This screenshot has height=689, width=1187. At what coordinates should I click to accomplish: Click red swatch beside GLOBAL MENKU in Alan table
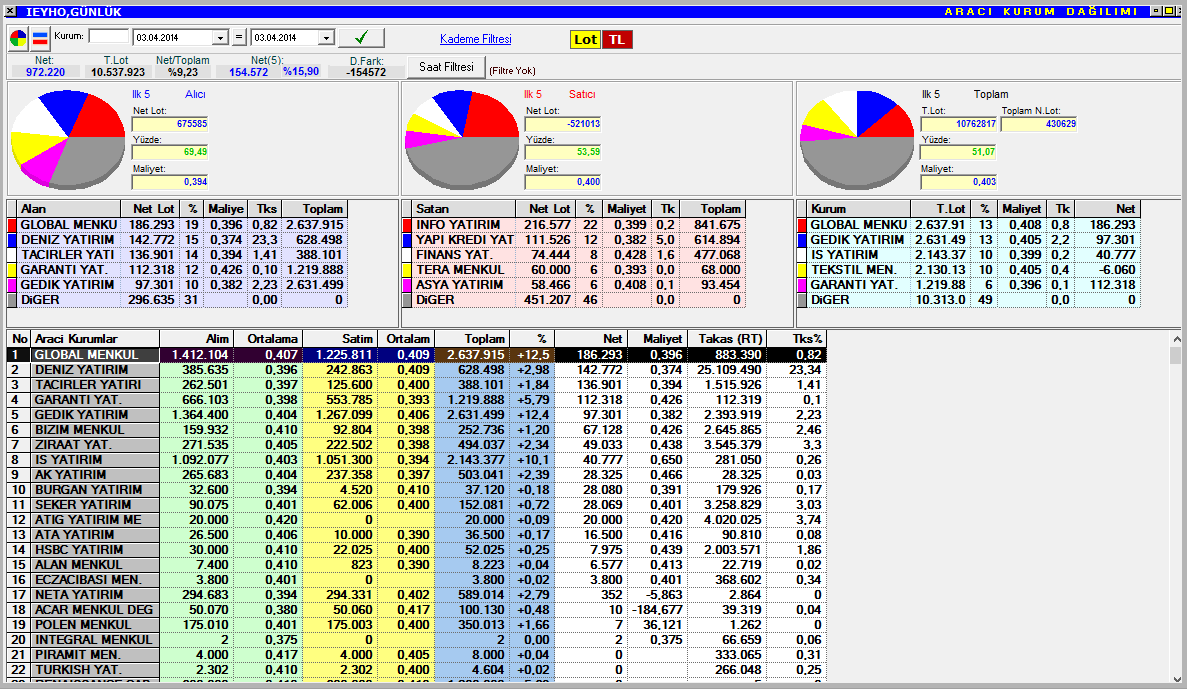tap(13, 225)
